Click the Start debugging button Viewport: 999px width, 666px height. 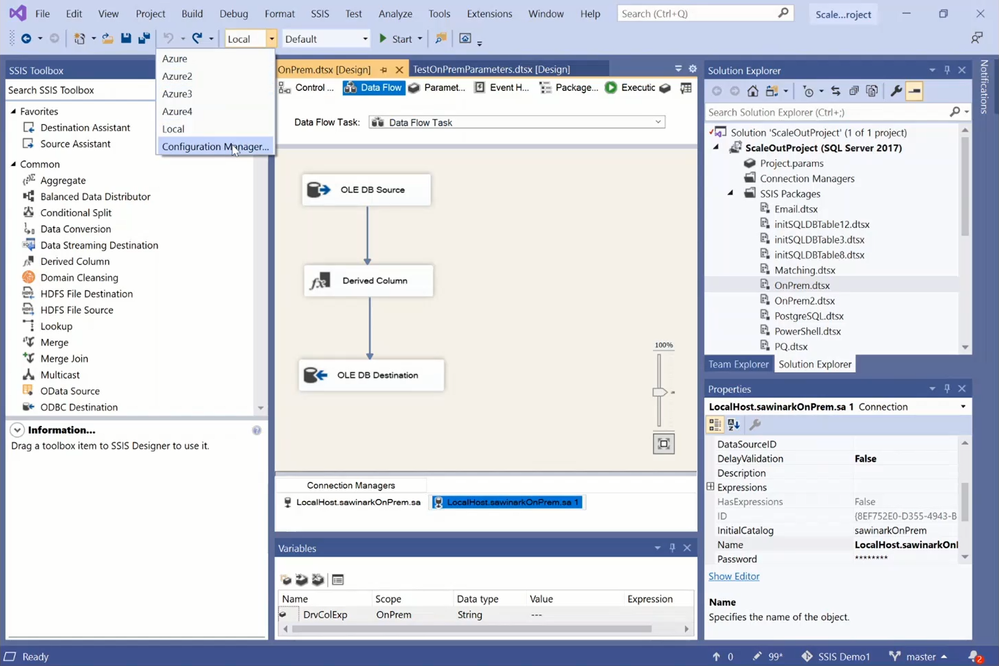click(x=396, y=39)
